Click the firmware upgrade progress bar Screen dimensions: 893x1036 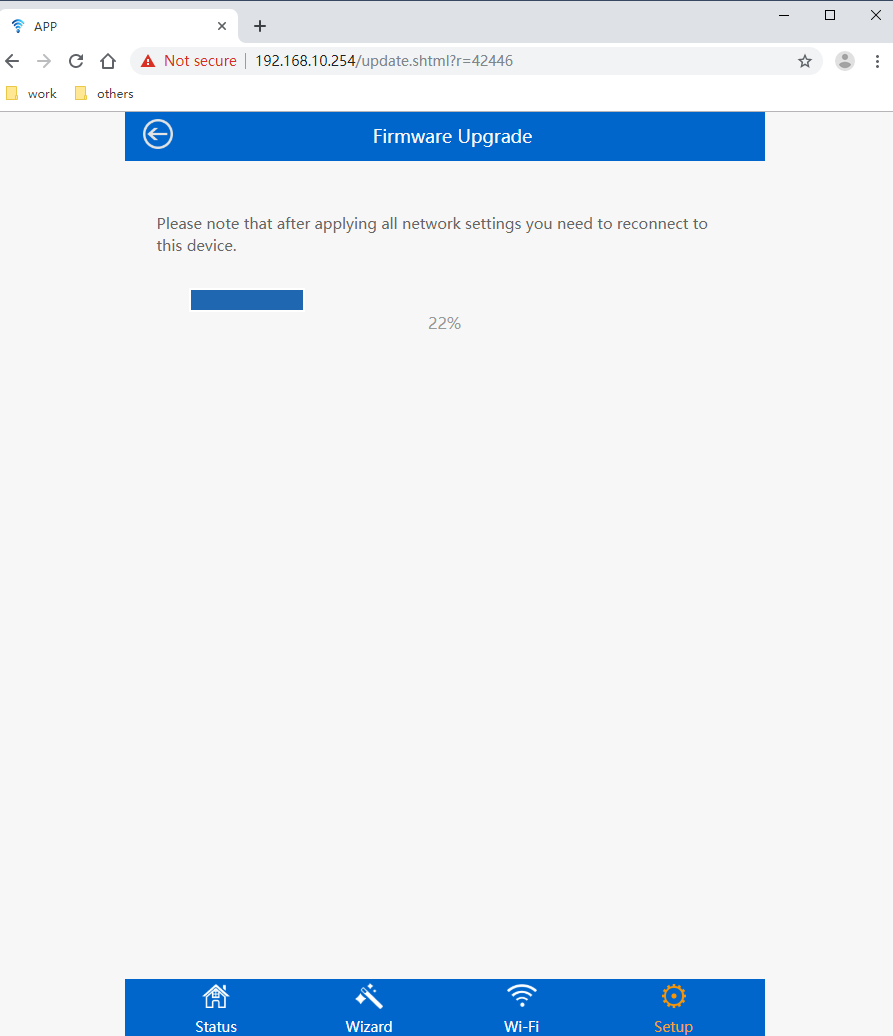tap(247, 300)
